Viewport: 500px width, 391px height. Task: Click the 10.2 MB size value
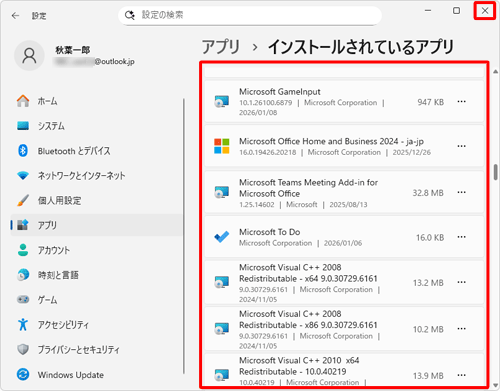[x=428, y=329]
